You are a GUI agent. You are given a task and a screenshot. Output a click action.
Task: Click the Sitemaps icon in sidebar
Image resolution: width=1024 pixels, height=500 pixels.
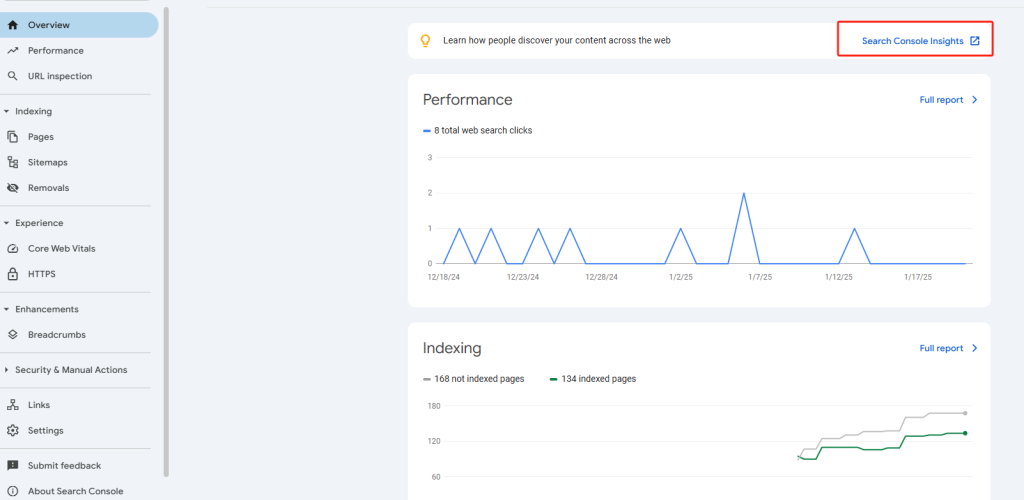(13, 162)
